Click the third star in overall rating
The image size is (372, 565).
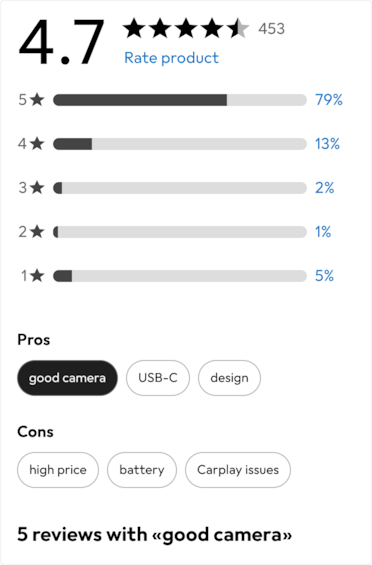(x=186, y=28)
